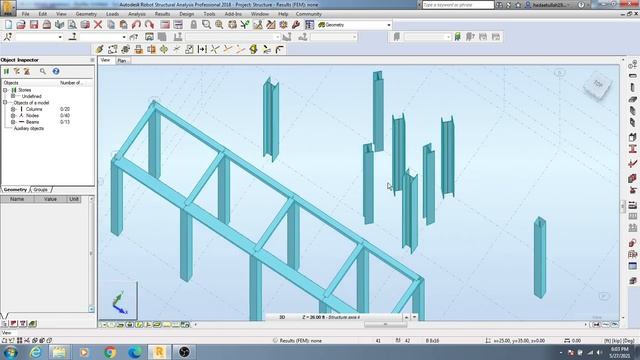Screen dimensions: 640x360
Task: Click the red cube icon in right toolbar
Action: [x=633, y=178]
